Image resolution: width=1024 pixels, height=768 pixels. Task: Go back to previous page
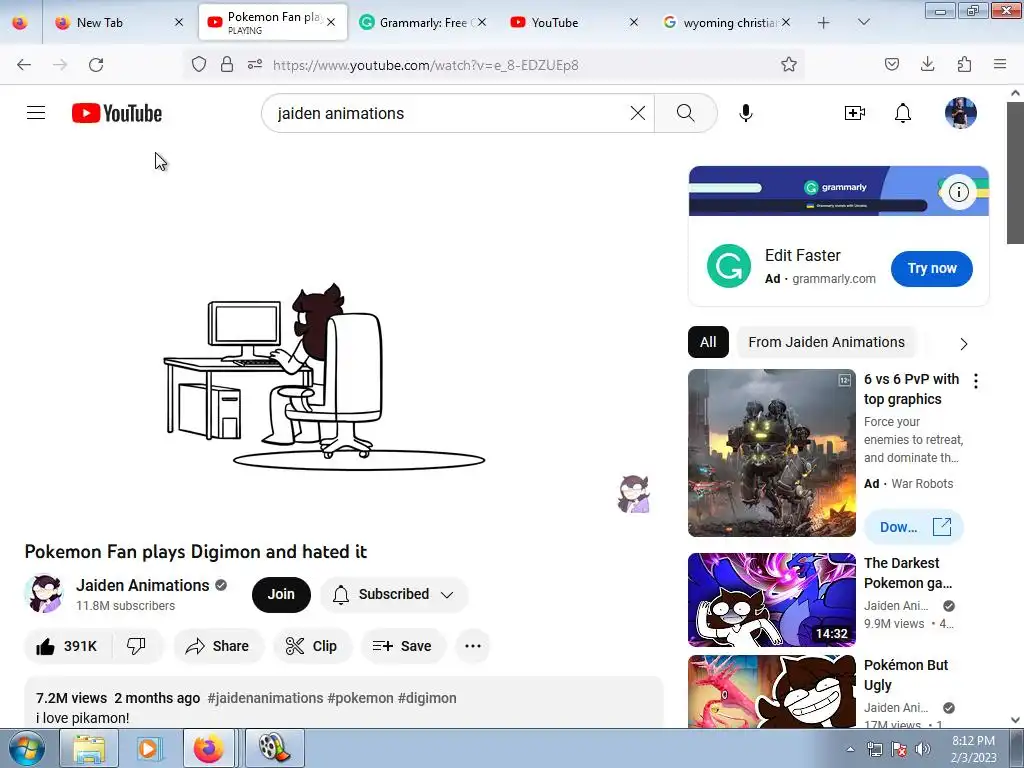tap(24, 65)
